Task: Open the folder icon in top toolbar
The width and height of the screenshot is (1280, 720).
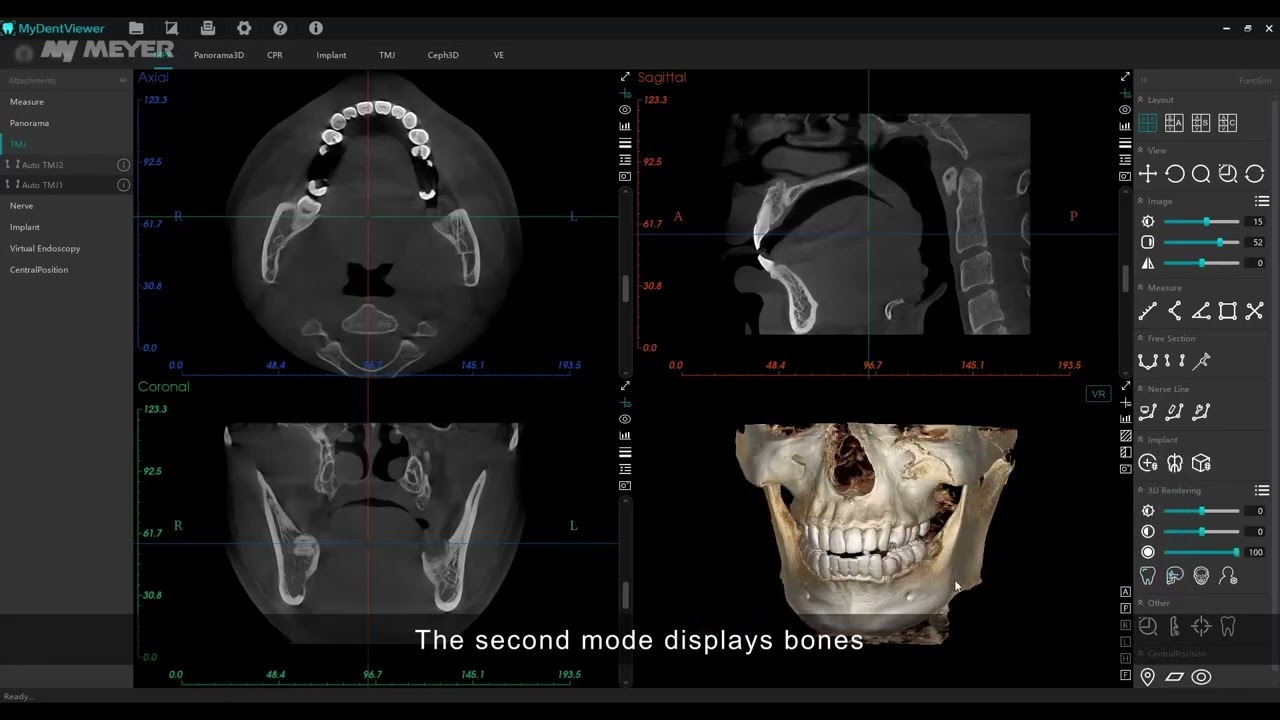Action: coord(136,28)
